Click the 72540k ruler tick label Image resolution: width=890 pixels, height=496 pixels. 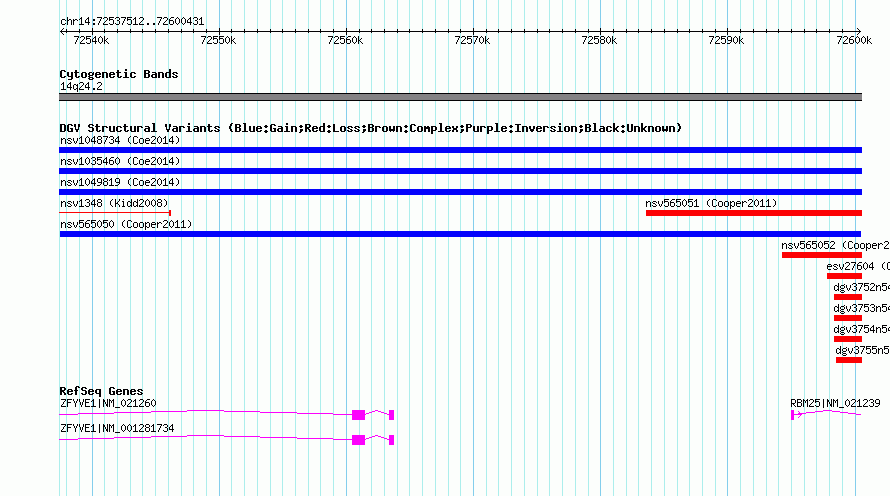[91, 40]
